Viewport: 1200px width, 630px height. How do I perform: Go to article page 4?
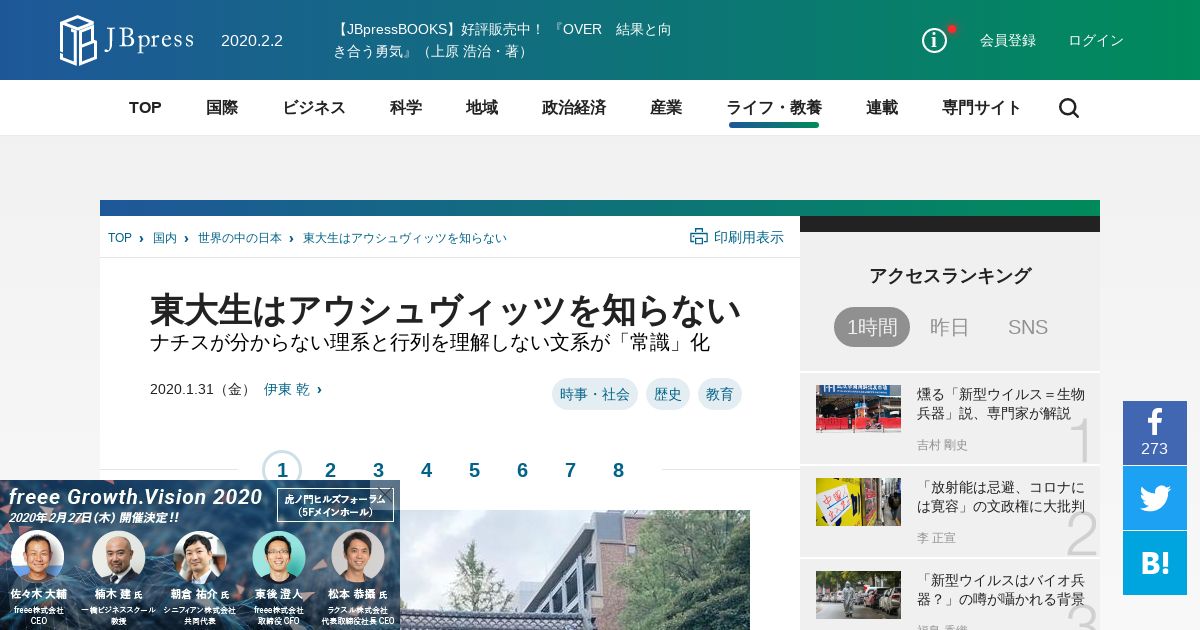coord(426,470)
